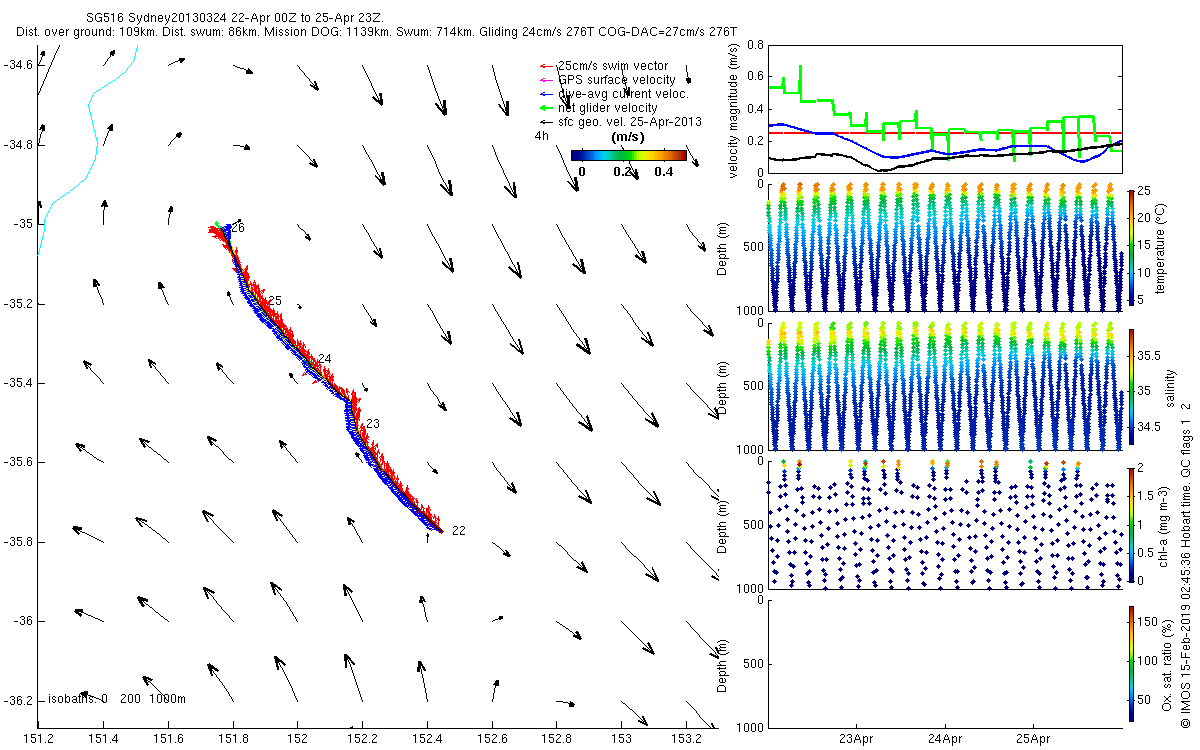Click track day marker '25' on map

[x=275, y=301]
